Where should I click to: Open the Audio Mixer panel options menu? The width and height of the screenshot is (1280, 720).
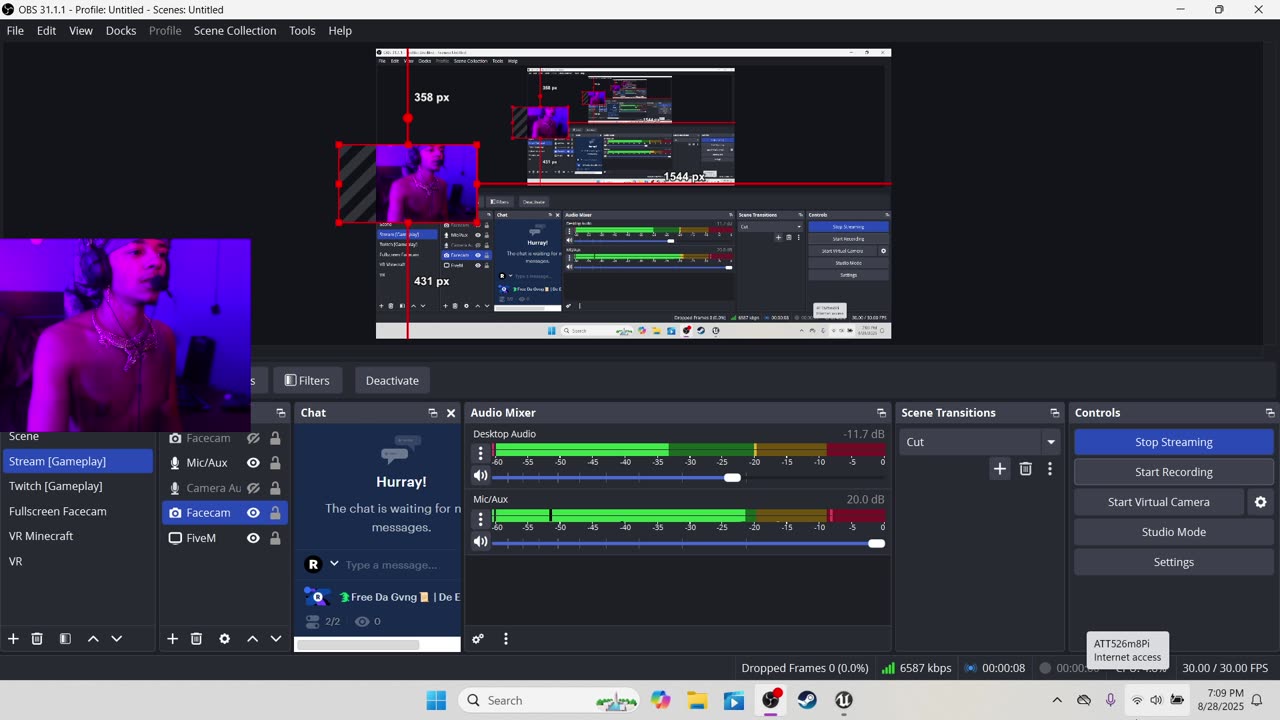(x=506, y=639)
